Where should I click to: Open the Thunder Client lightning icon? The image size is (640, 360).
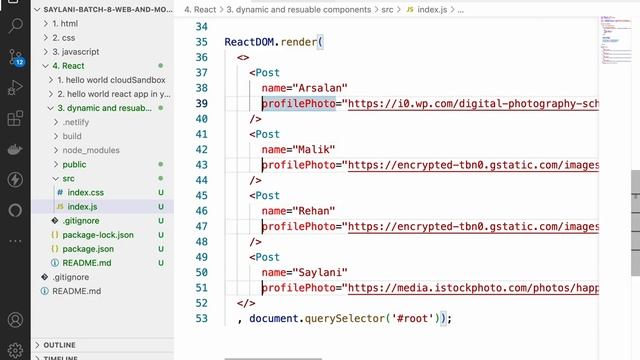[15, 180]
